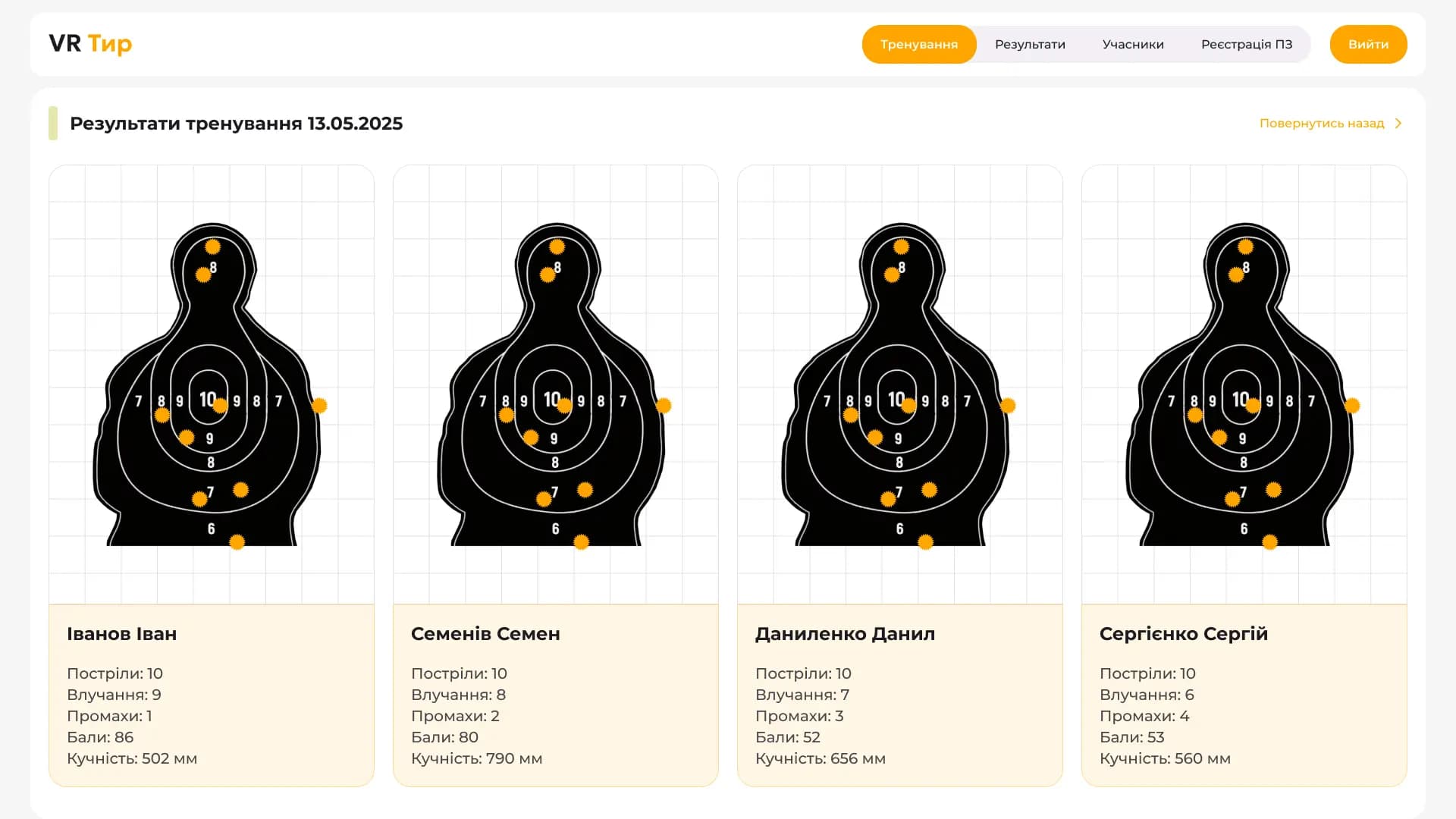This screenshot has width=1456, height=819.
Task: Open the Учасники tab
Action: [1133, 45]
